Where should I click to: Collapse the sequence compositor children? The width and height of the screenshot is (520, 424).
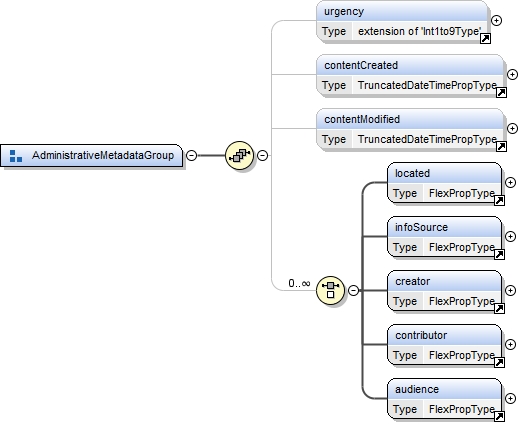263,155
